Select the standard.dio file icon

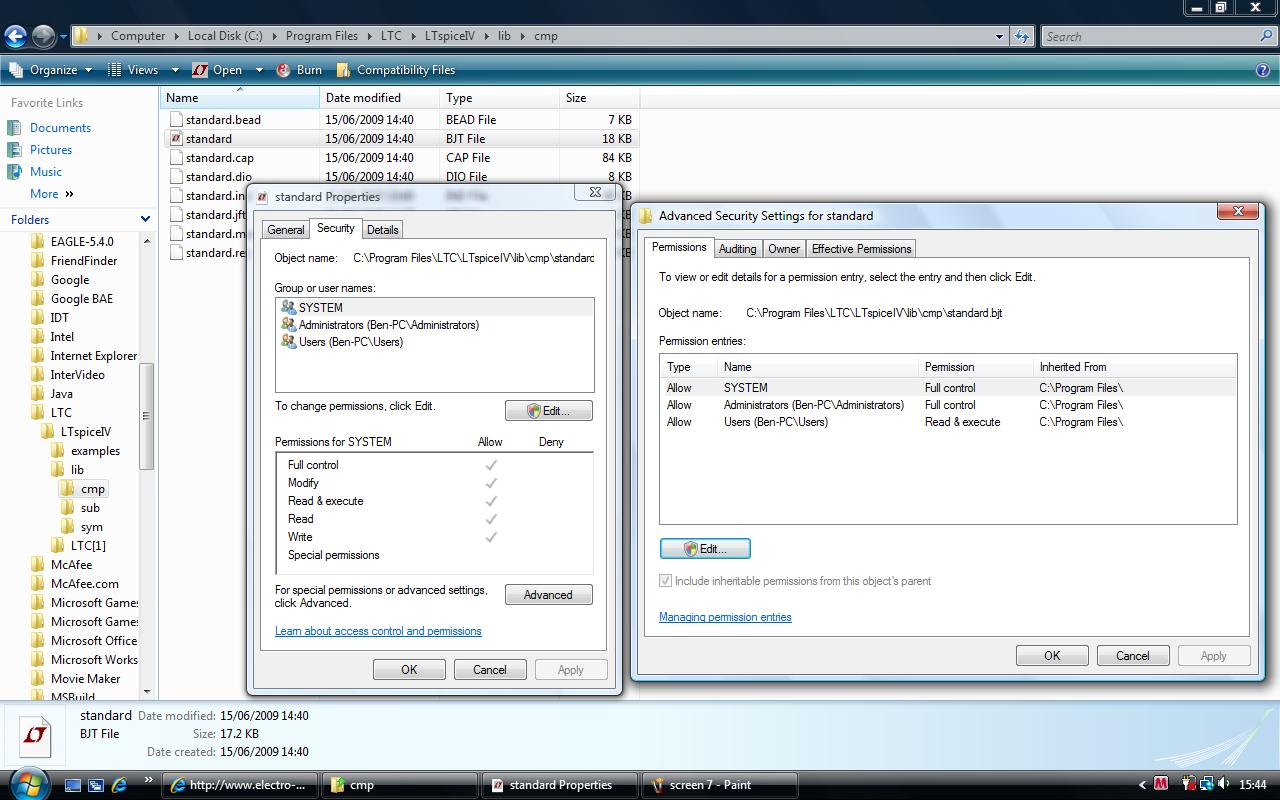[x=176, y=177]
